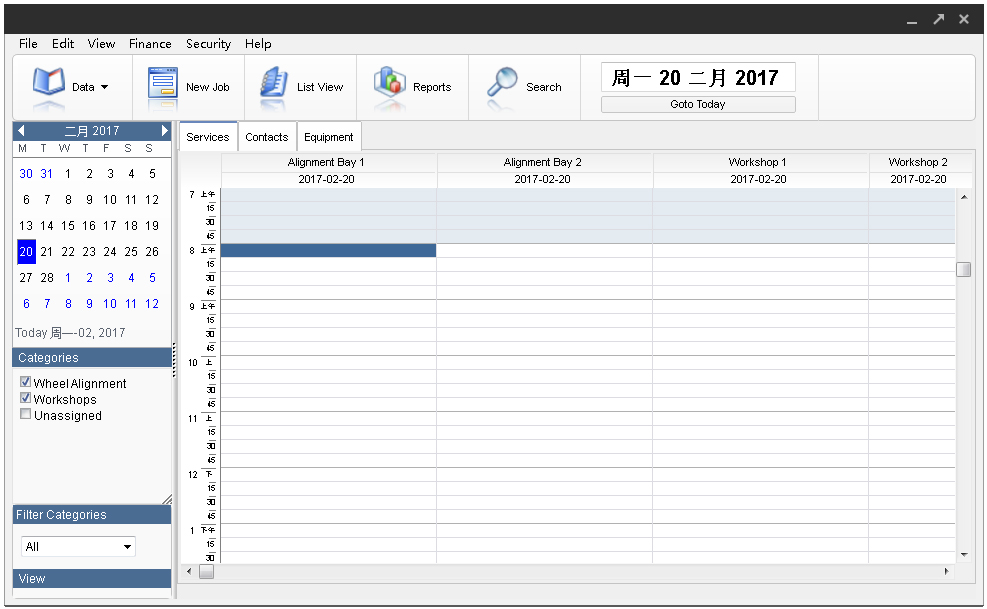Click the schedule scroll down arrow
The image size is (987, 609).
(x=964, y=554)
